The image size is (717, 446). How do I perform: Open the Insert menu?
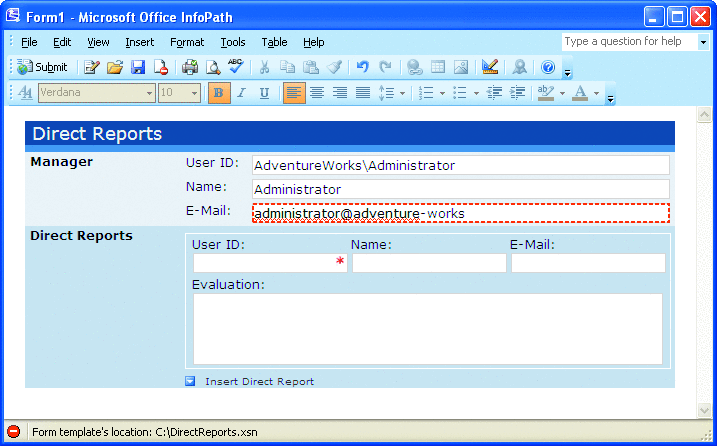139,42
